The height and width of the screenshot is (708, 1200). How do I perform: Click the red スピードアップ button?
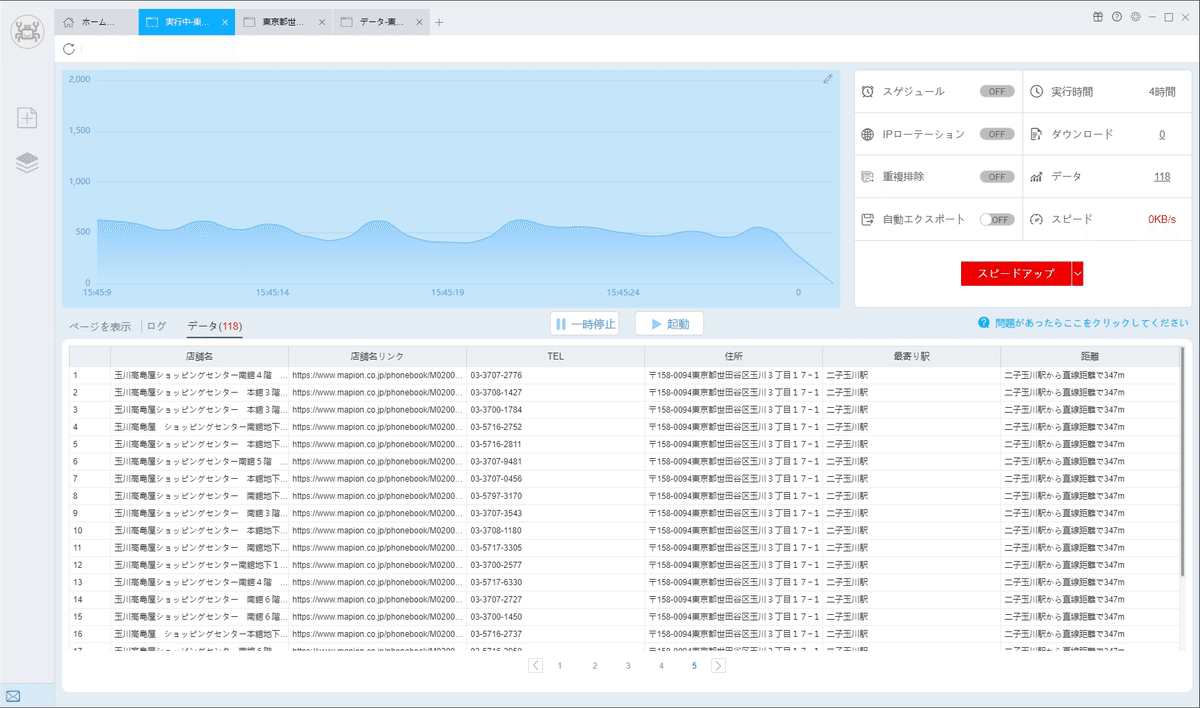click(1015, 274)
